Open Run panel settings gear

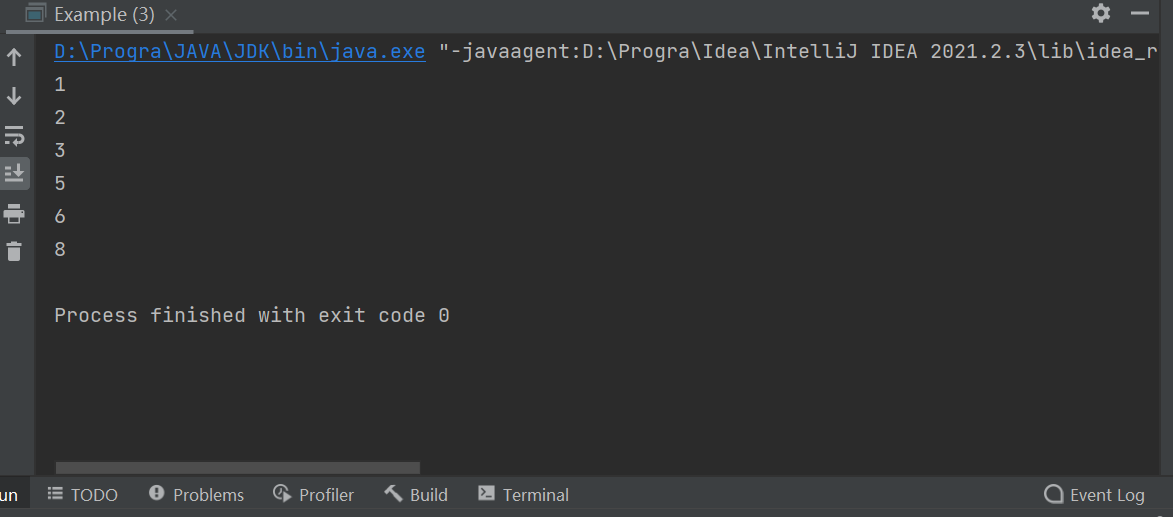tap(1101, 13)
